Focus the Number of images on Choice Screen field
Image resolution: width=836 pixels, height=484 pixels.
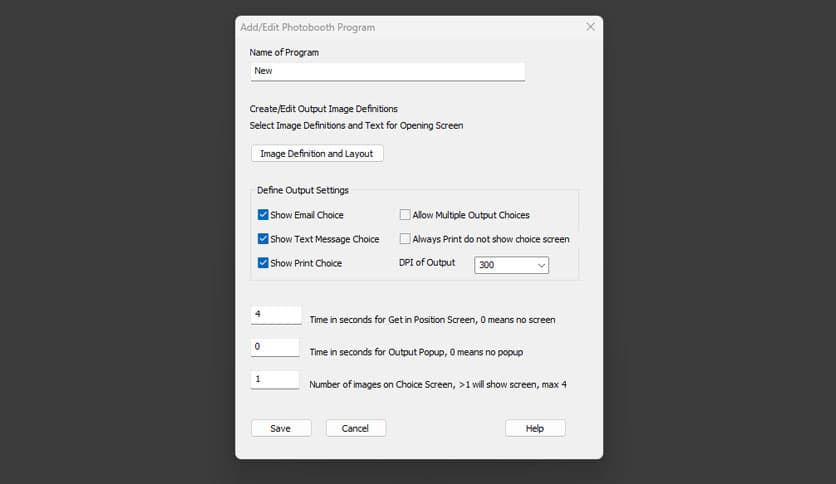pos(274,380)
